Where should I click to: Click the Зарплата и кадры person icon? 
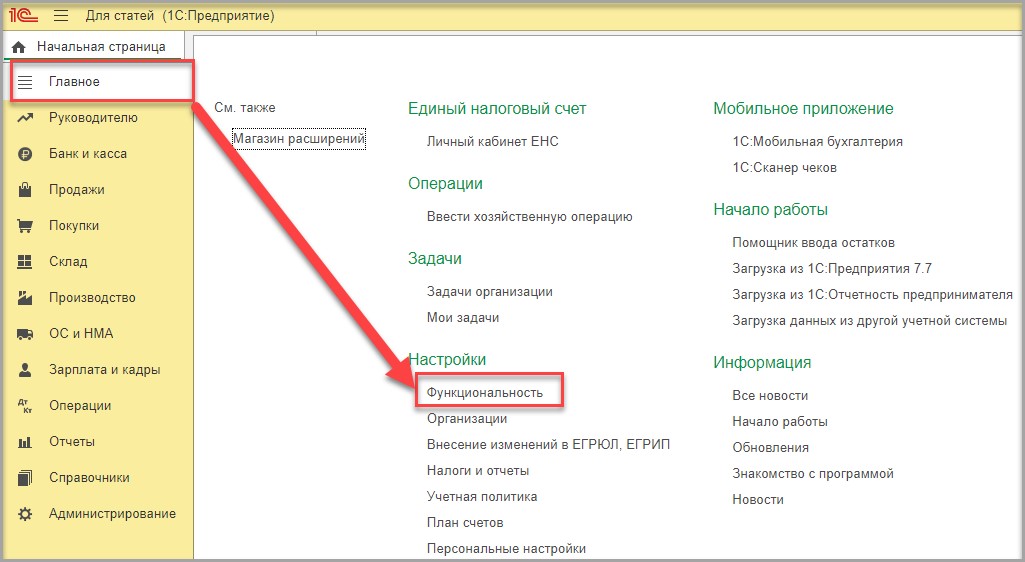pyautogui.click(x=25, y=370)
